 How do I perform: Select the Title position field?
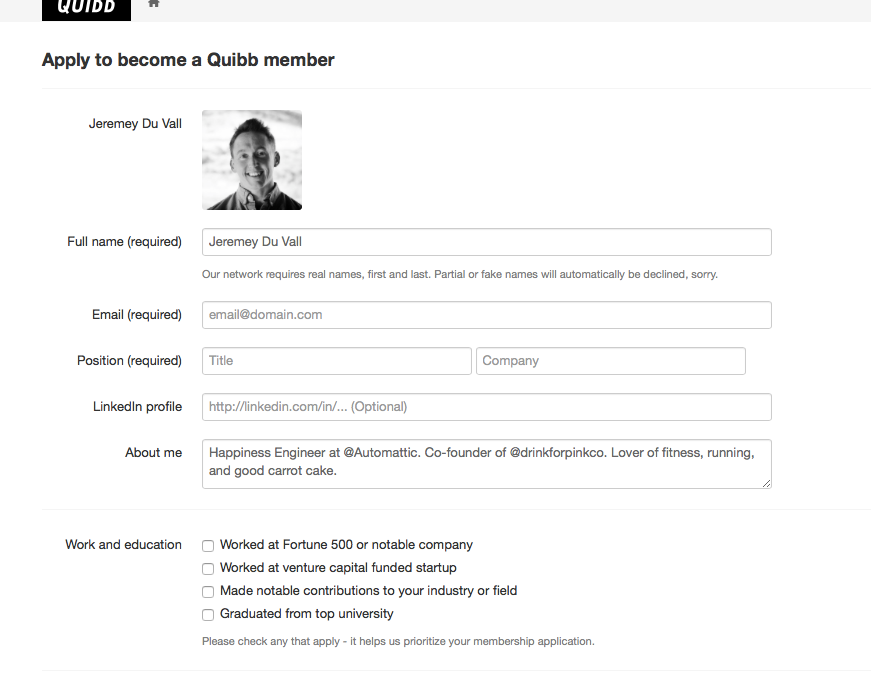pos(337,361)
